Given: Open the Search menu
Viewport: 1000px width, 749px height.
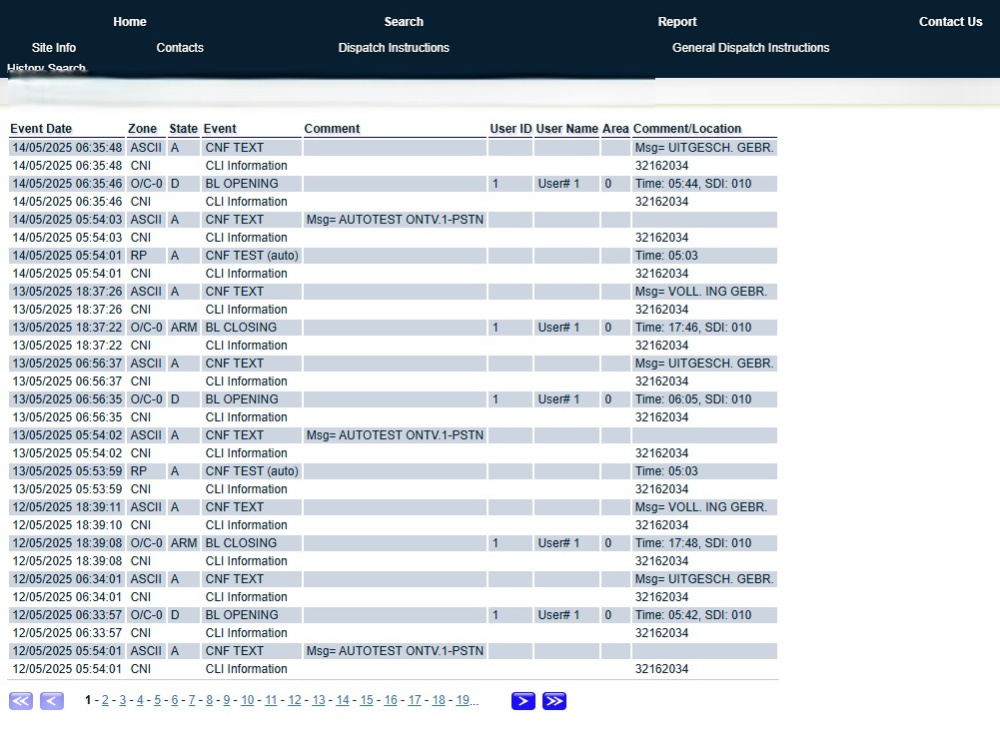Looking at the screenshot, I should 403,22.
